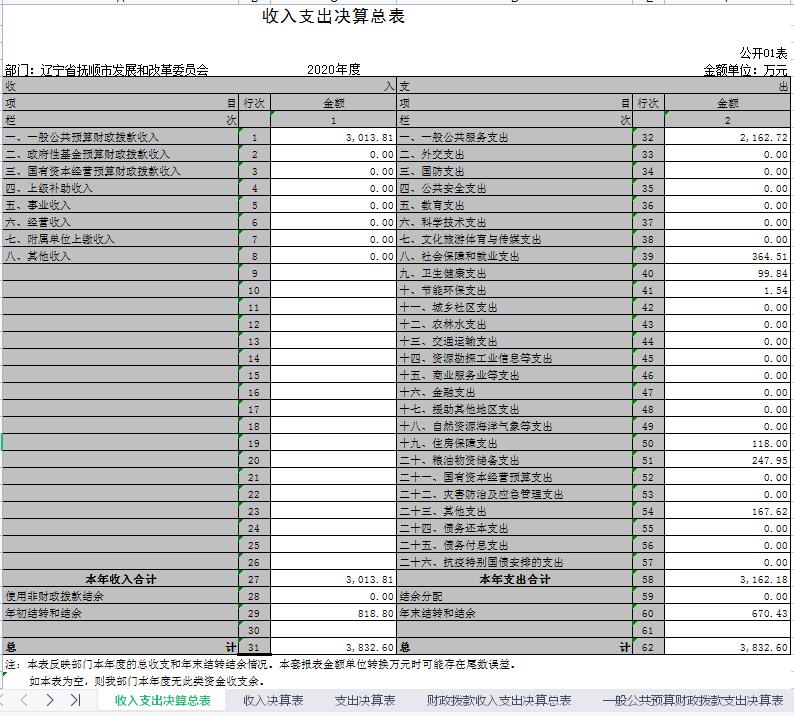Viewport: 794px width, 716px height.
Task: Select the 本年收入合计 label cell
Action: coord(120,579)
